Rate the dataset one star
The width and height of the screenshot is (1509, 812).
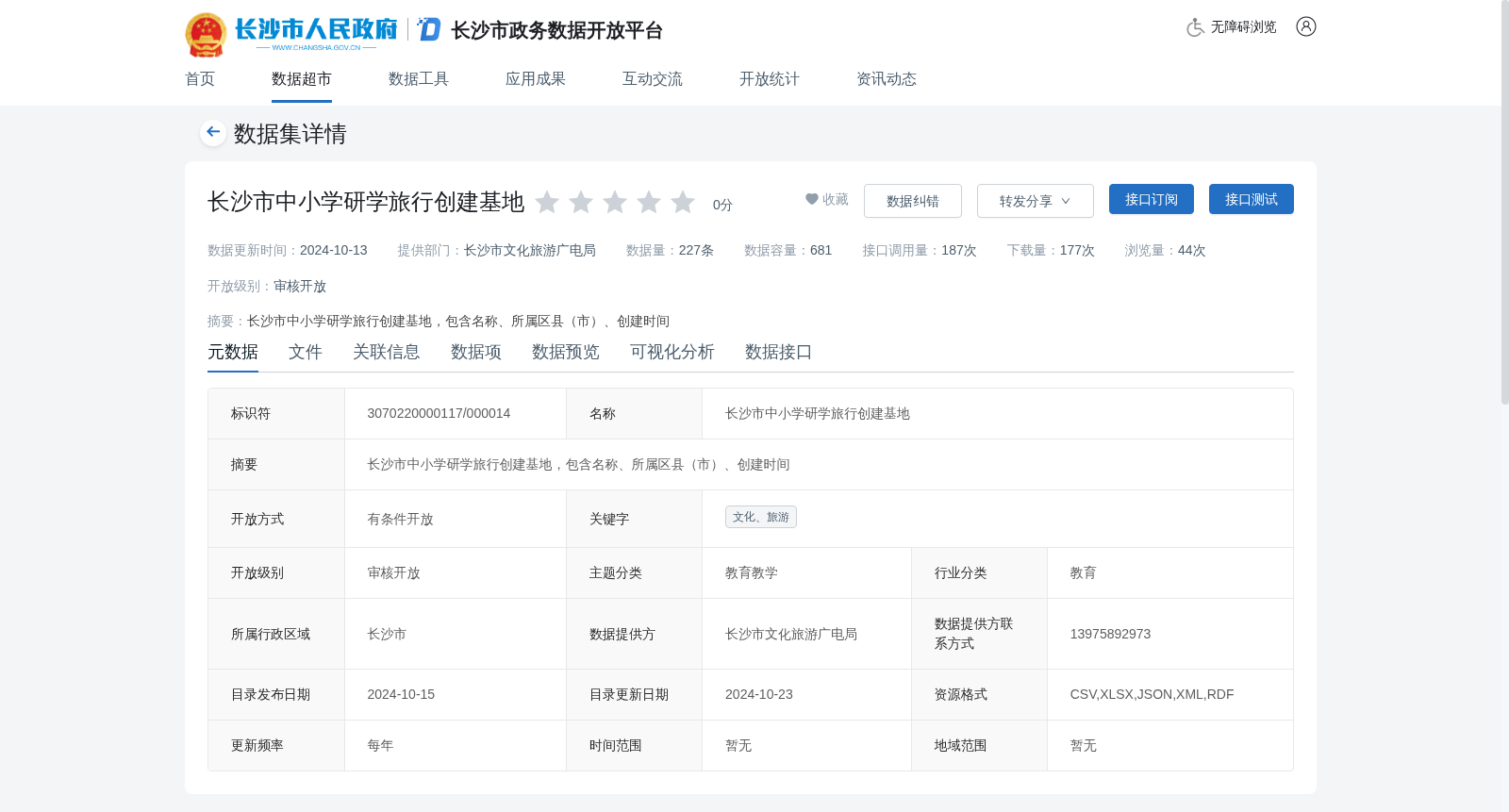(547, 202)
